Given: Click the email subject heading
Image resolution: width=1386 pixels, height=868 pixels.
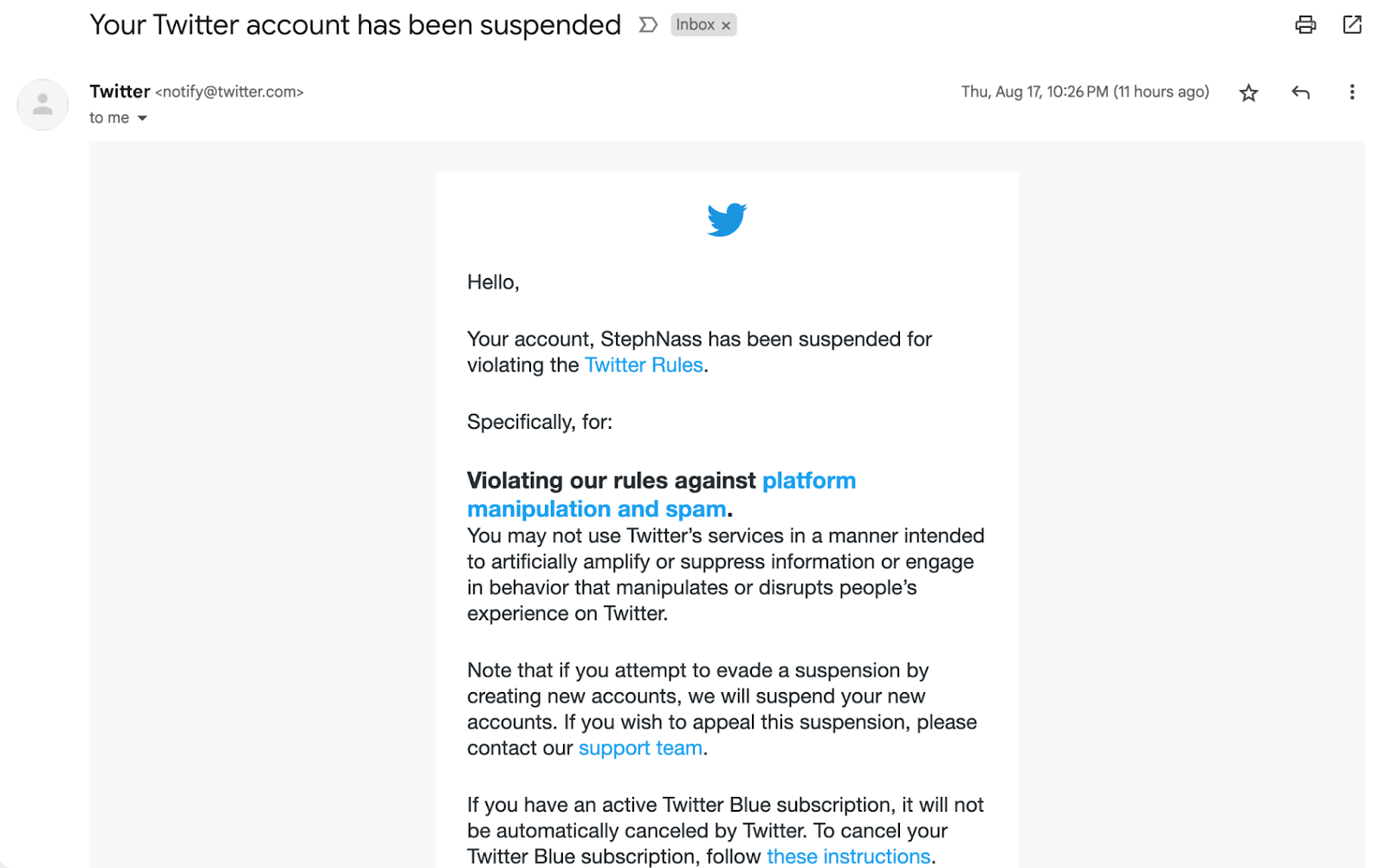Looking at the screenshot, I should (x=355, y=25).
